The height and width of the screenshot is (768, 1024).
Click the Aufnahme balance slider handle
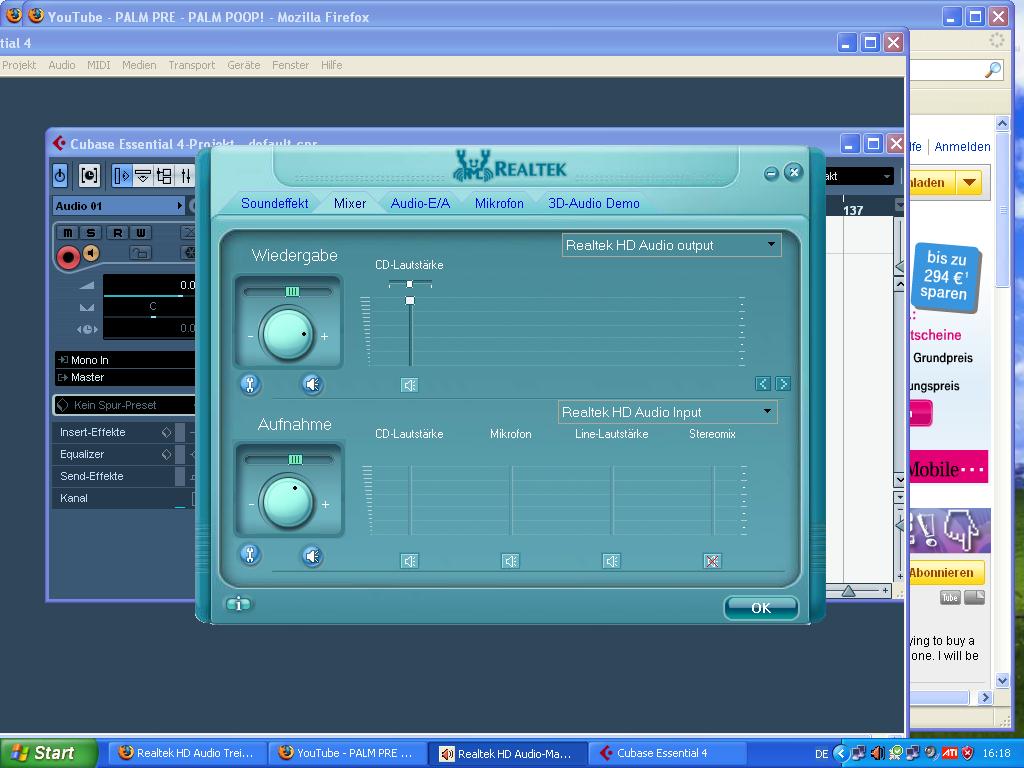[295, 460]
